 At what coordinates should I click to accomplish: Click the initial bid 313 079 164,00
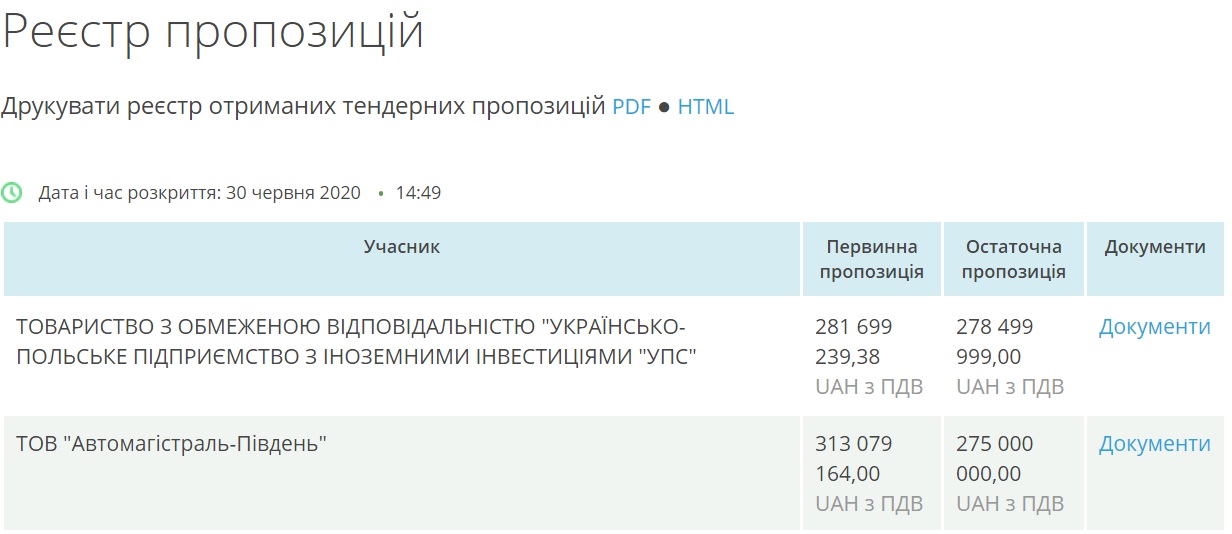(x=854, y=458)
